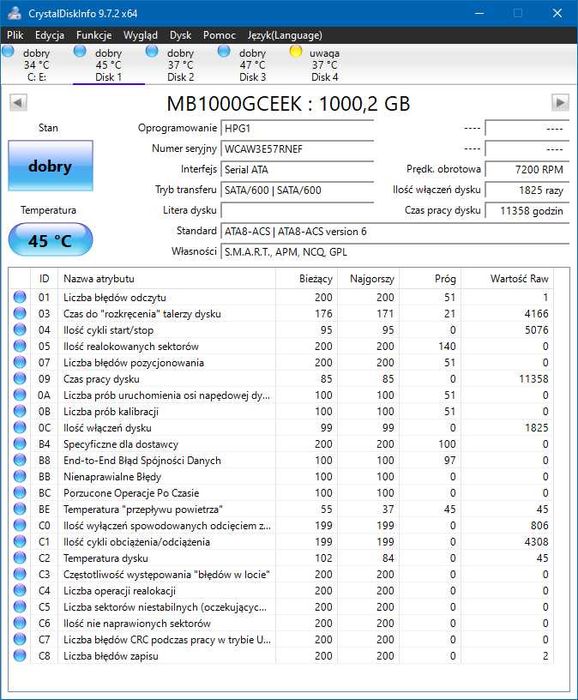Click the 7200 RPM rotation speed field
This screenshot has height=700, width=578.
pyautogui.click(x=527, y=170)
